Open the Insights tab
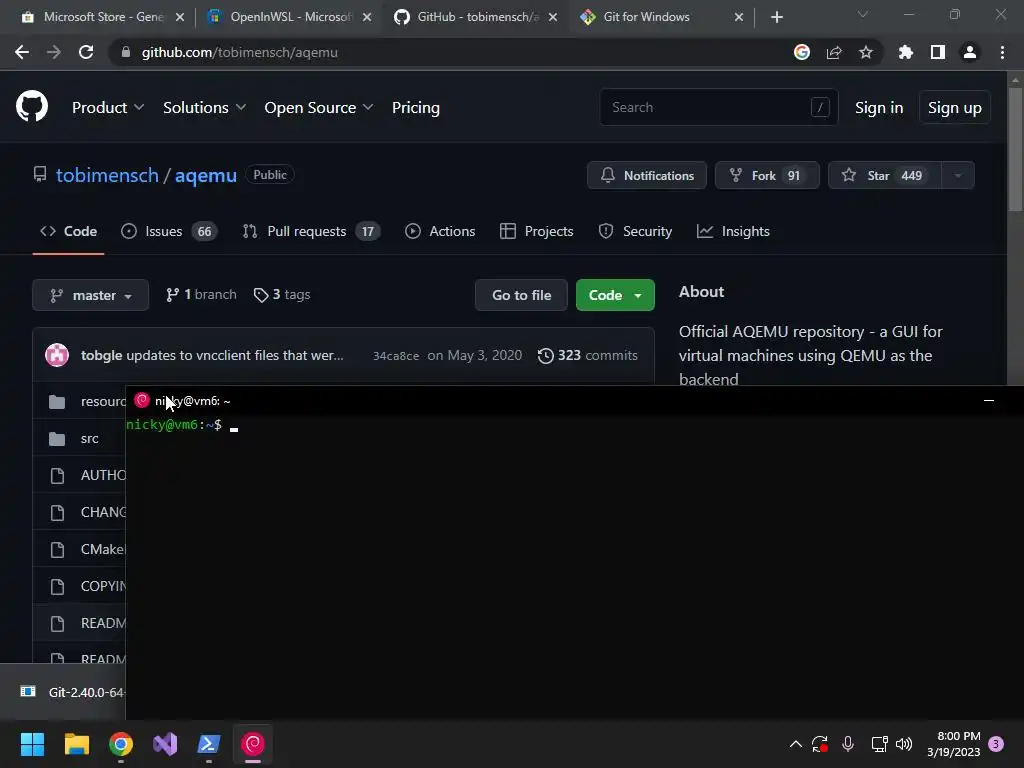This screenshot has height=768, width=1024. click(733, 231)
